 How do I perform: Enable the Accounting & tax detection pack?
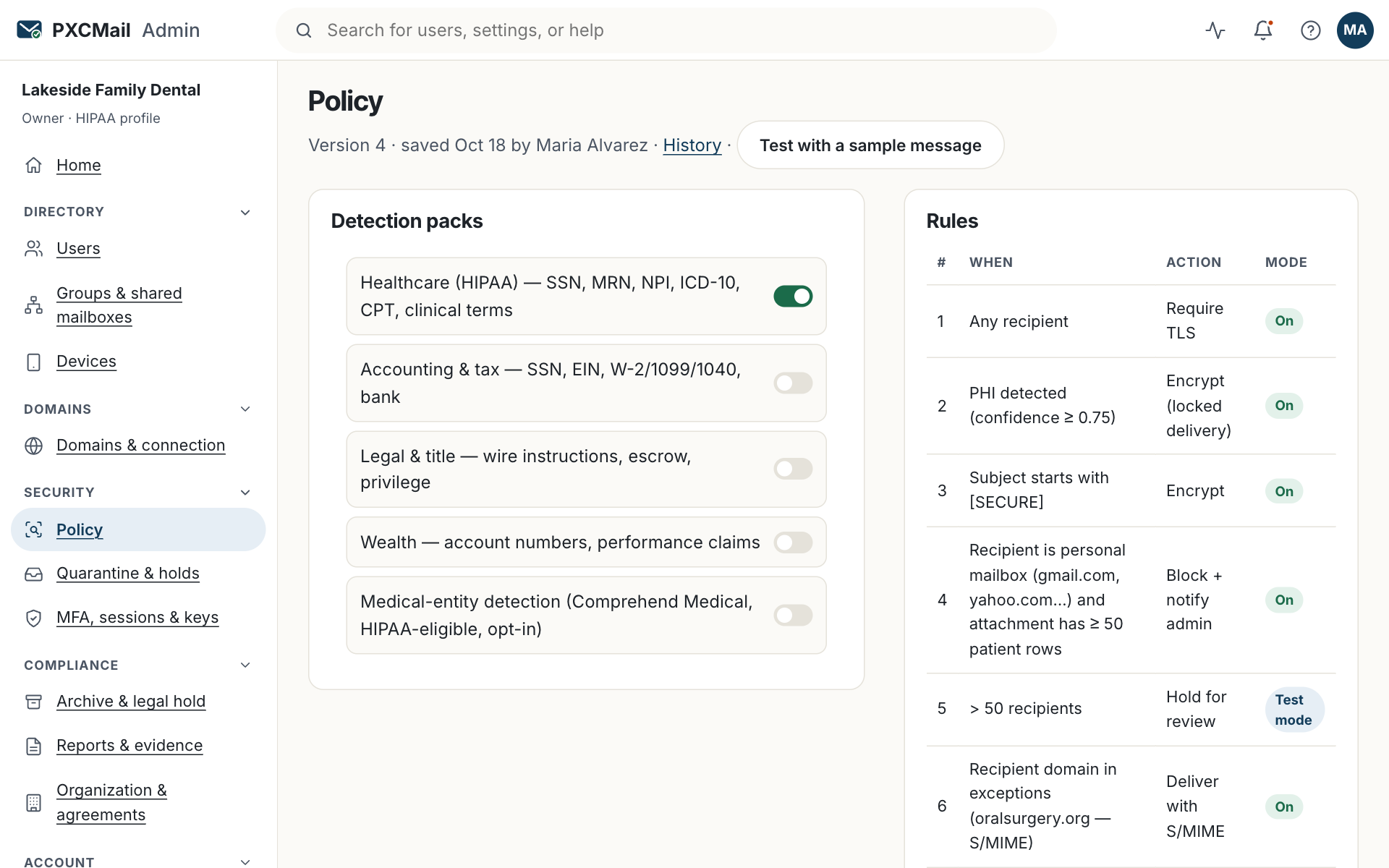coord(793,383)
